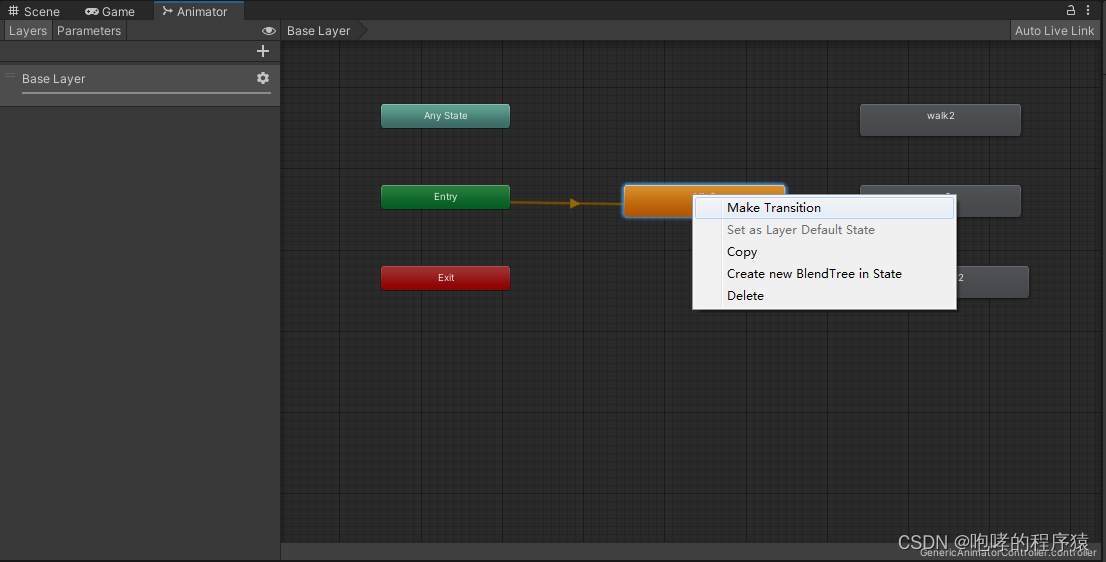Toggle the eye visibility icon

pyautogui.click(x=269, y=31)
